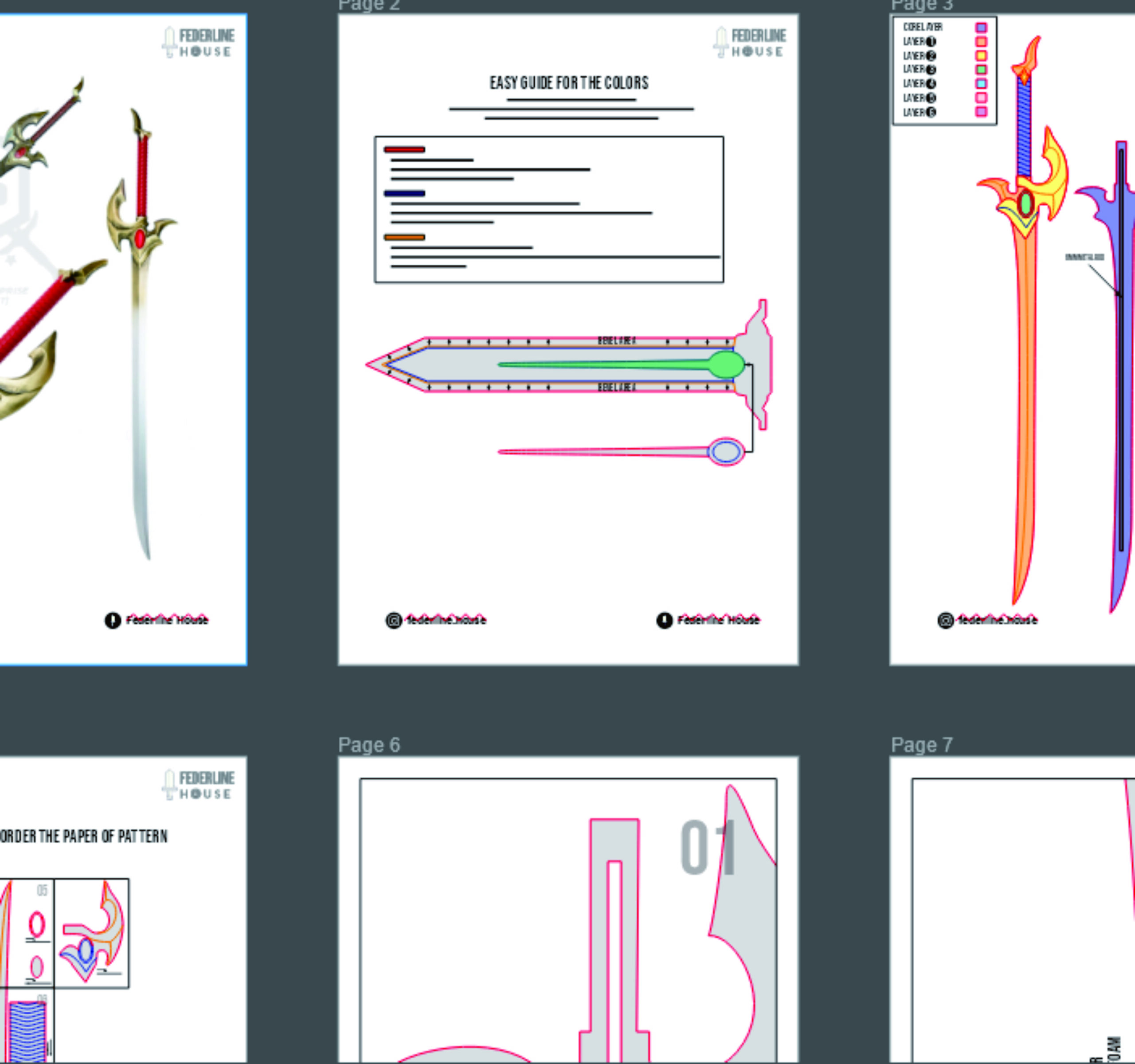Click the Layer 4 cyan swatch
This screenshot has width=1135, height=1064.
point(981,83)
